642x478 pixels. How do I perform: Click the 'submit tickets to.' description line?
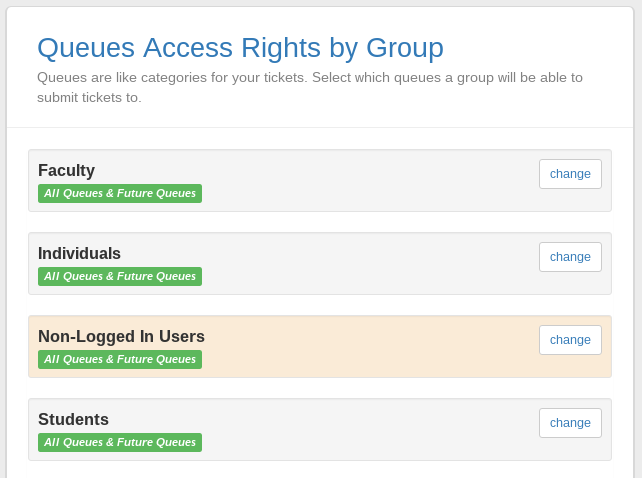tap(89, 98)
